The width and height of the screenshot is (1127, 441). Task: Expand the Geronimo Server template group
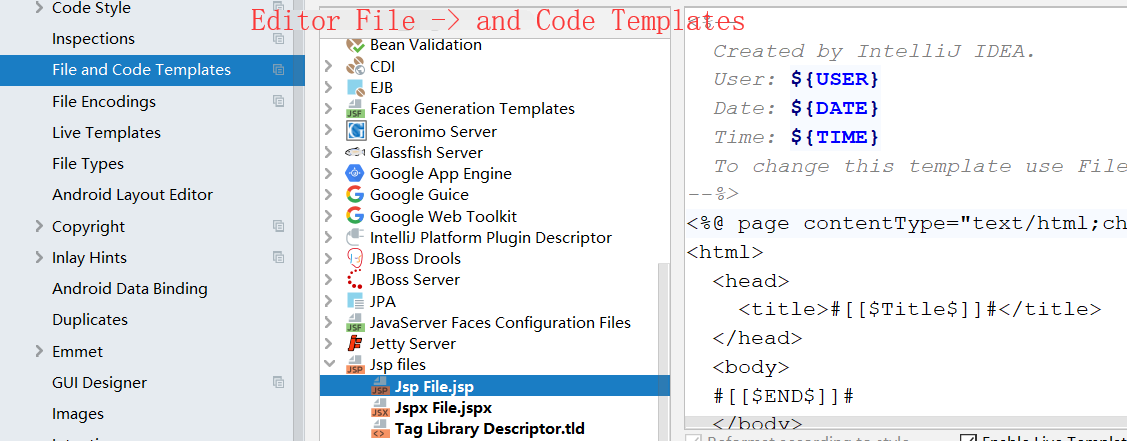point(329,131)
